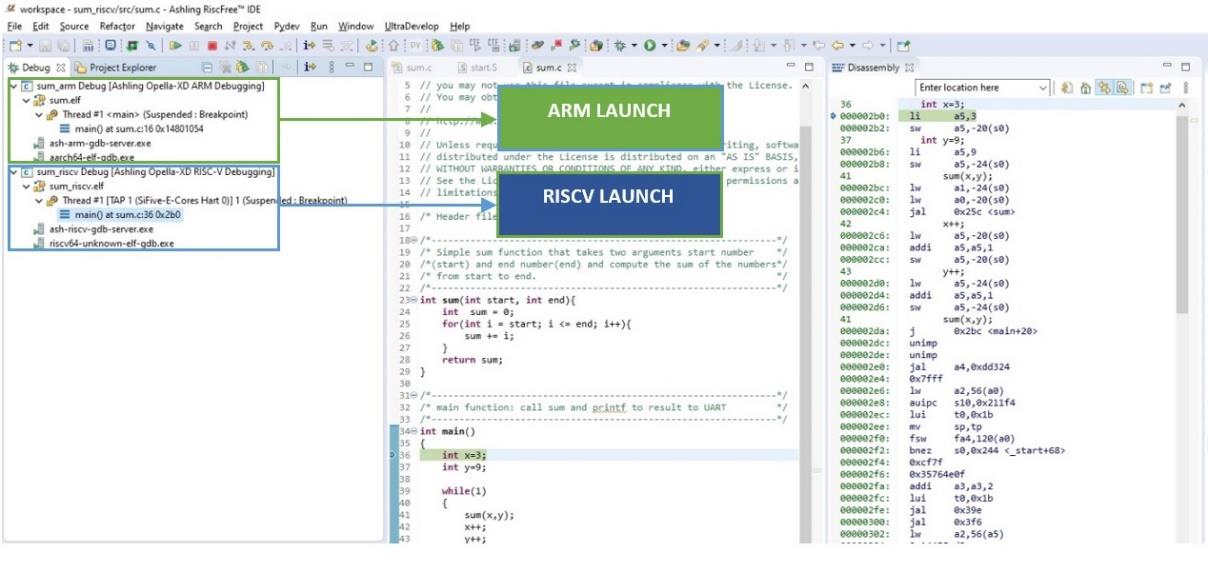
Task: Open the UltraDevelop menu
Action: click(412, 26)
